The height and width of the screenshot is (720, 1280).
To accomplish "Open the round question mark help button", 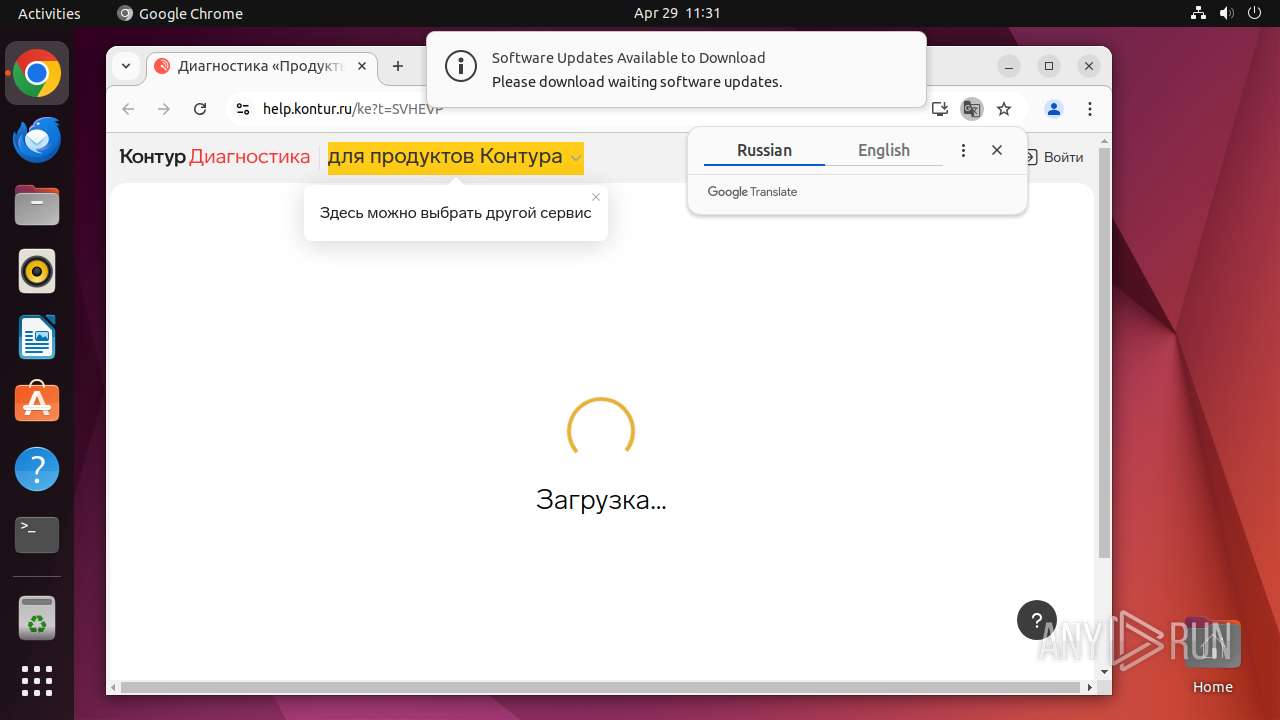I will click(x=1037, y=620).
